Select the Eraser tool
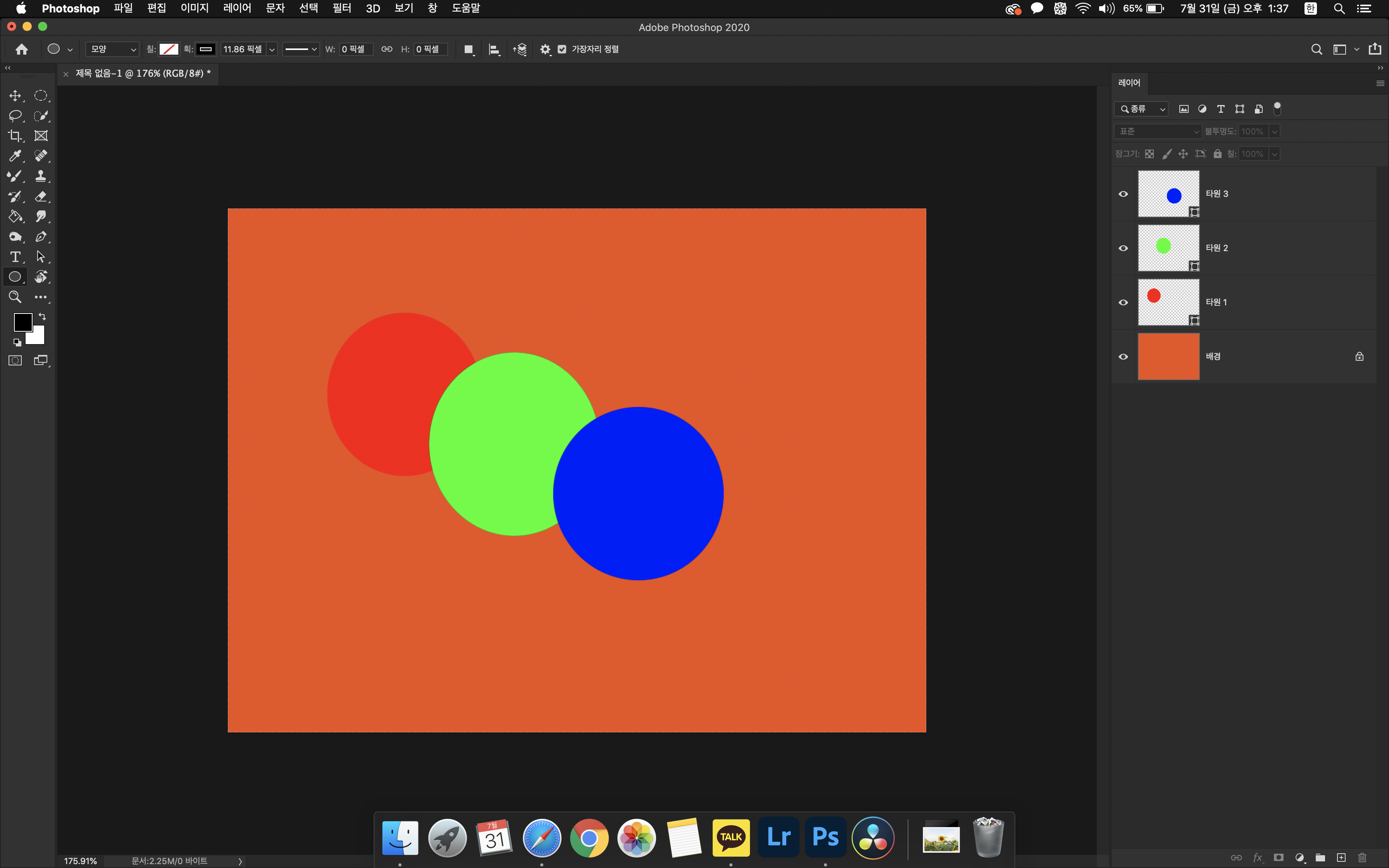Image resolution: width=1389 pixels, height=868 pixels. tap(41, 196)
